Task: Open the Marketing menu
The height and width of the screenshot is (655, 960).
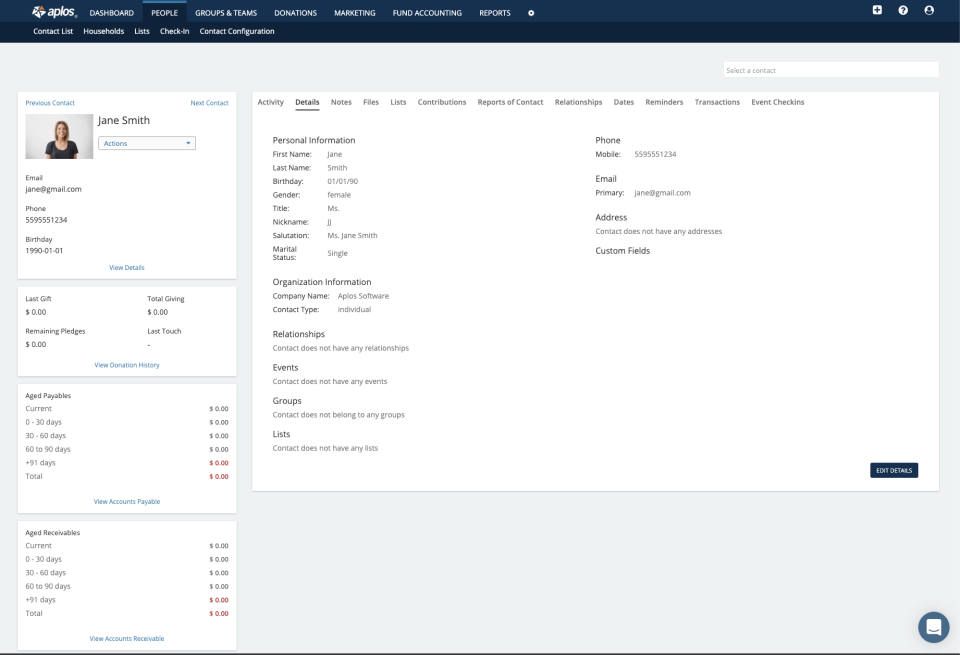Action: point(354,13)
